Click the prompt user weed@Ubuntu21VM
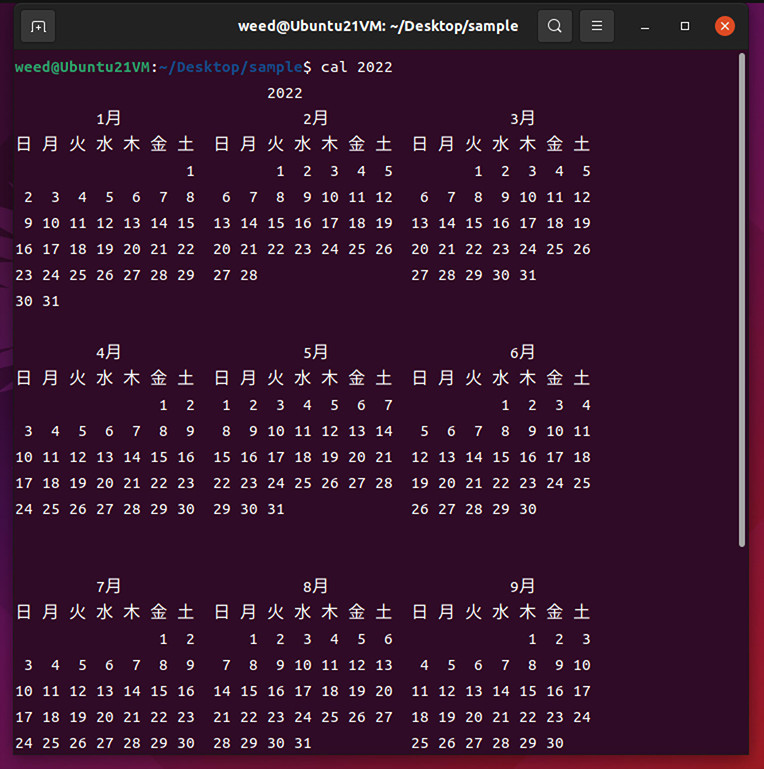Viewport: 764px width, 769px height. click(x=82, y=67)
